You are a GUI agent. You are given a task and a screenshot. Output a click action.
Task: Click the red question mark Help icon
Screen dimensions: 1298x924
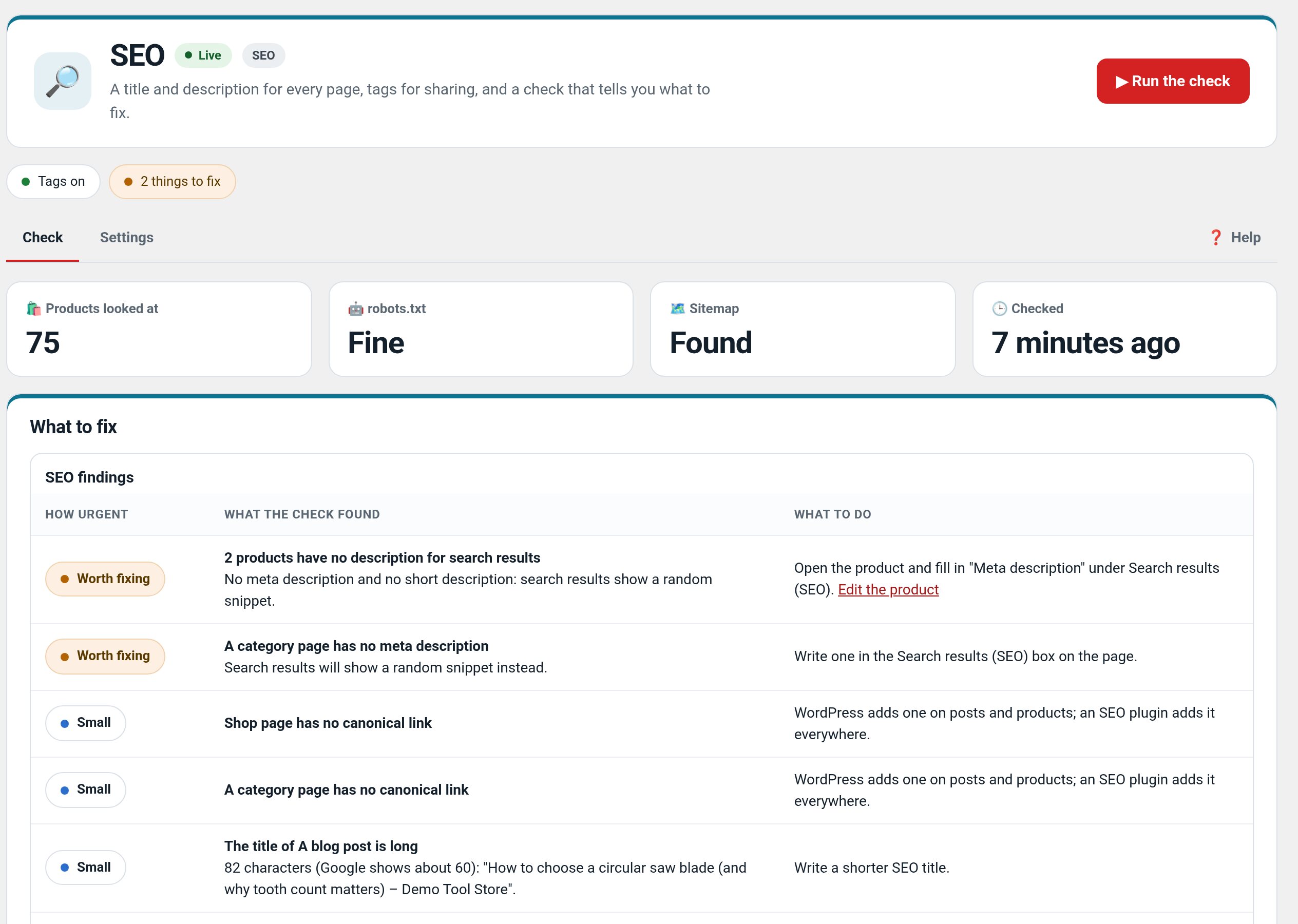(1215, 237)
